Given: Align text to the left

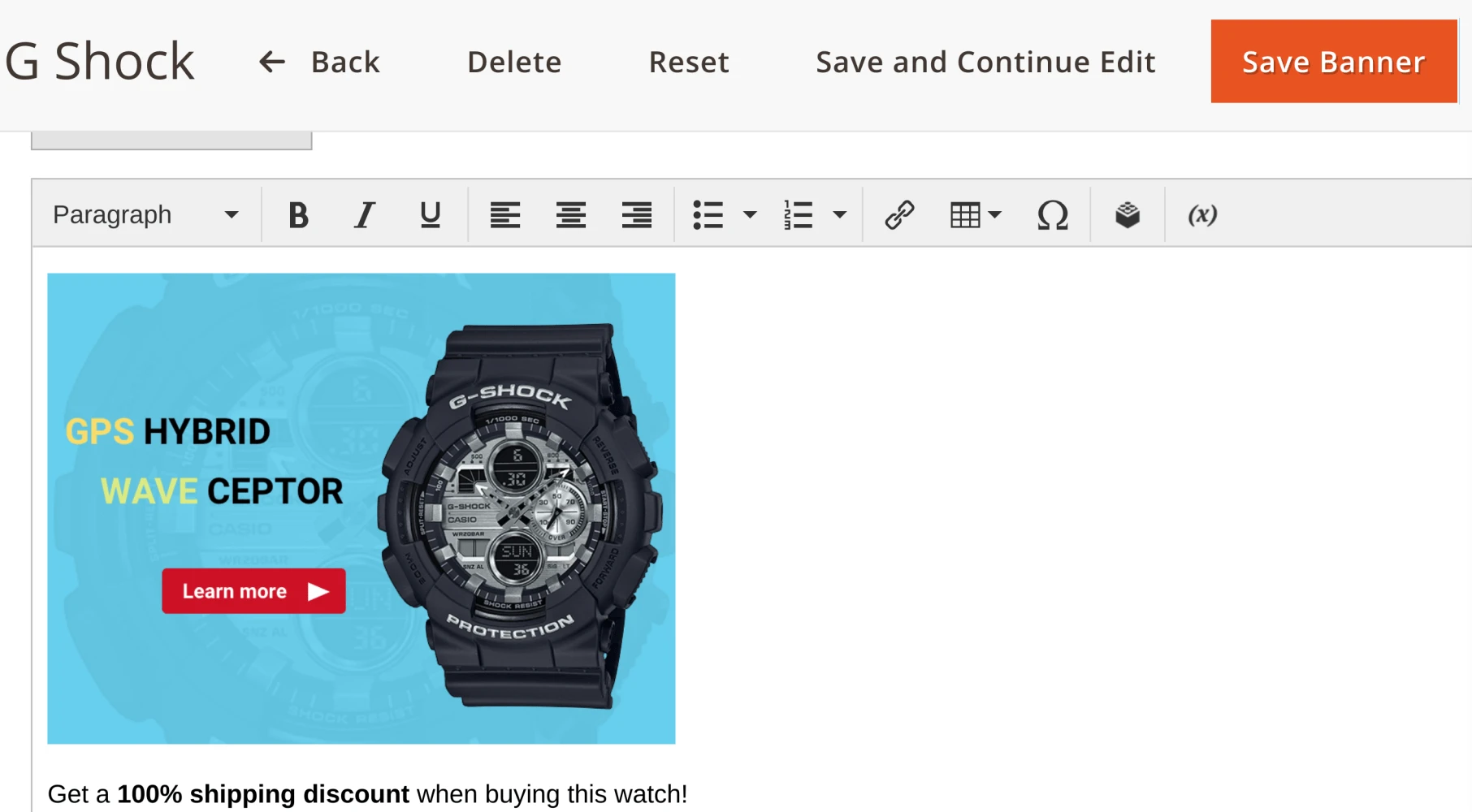Looking at the screenshot, I should 504,215.
